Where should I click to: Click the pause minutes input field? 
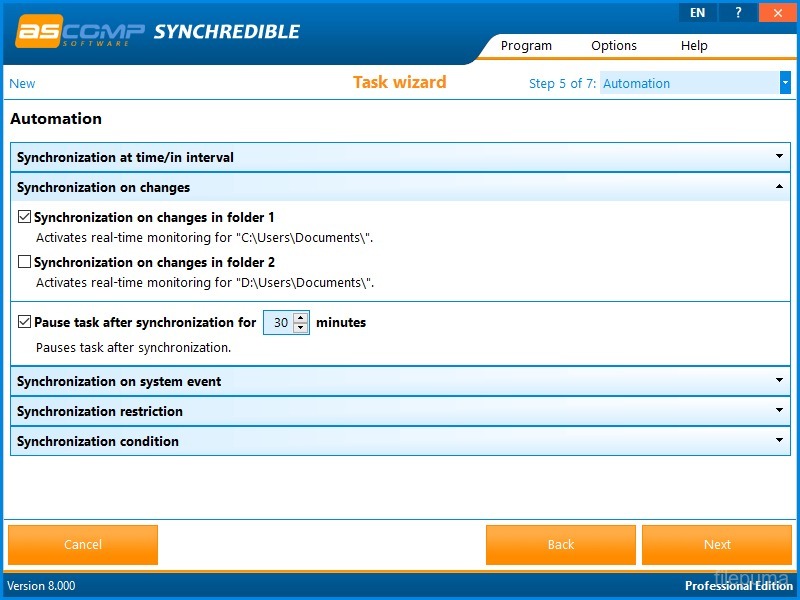pos(280,322)
